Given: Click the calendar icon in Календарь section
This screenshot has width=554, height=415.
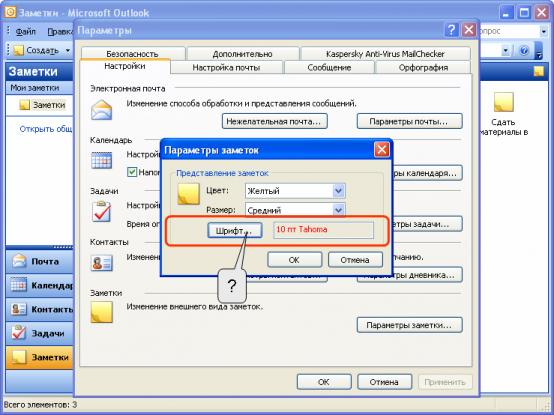Looking at the screenshot, I should click(x=102, y=161).
